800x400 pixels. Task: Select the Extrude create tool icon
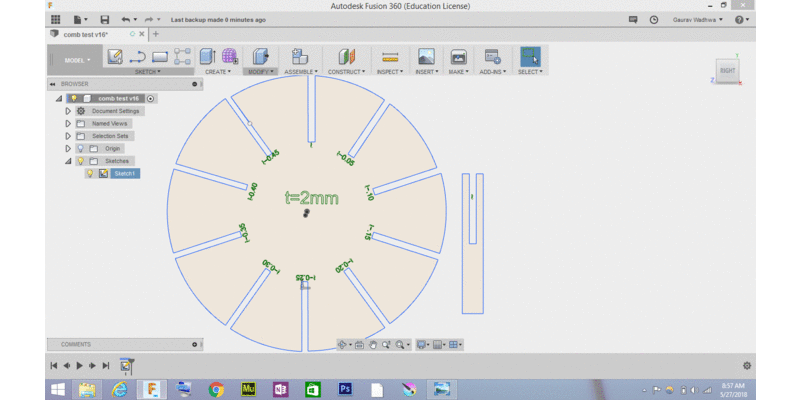pyautogui.click(x=208, y=57)
